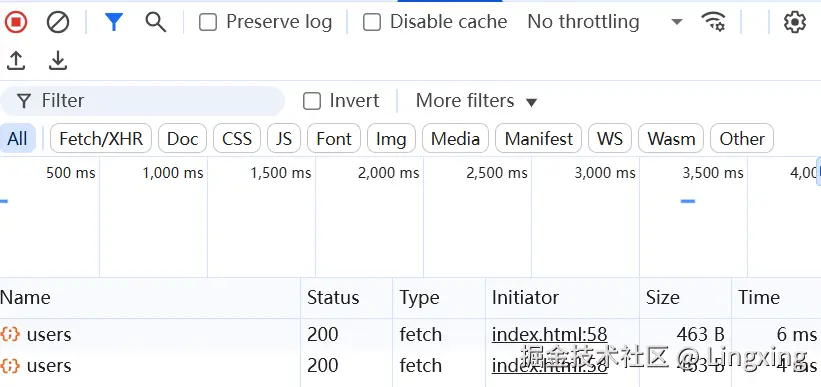Select the second users request name
The height and width of the screenshot is (387, 821).
click(49, 366)
